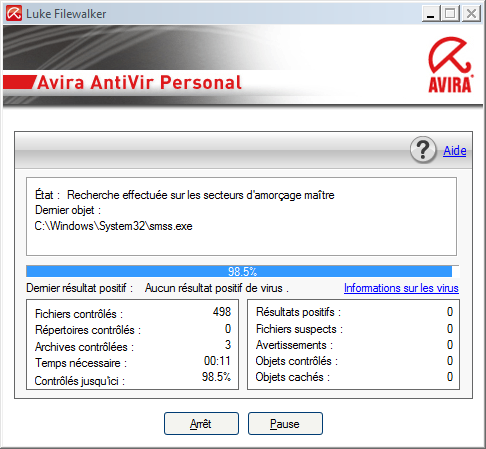Stop the scan with Arrêt button
The image size is (486, 449).
(x=201, y=424)
